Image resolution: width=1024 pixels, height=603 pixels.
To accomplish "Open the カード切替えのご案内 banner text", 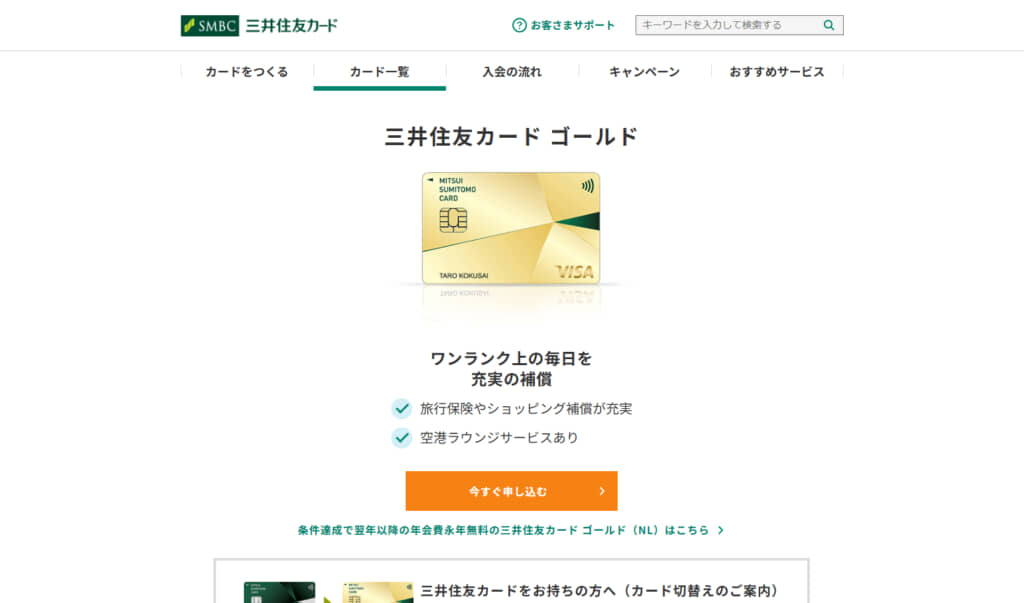I will (599, 591).
